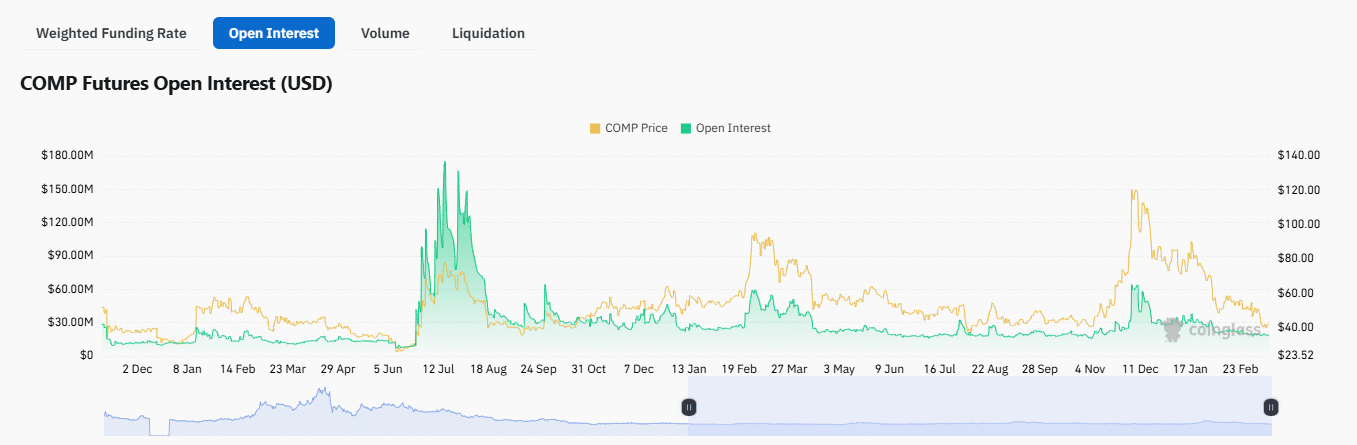Click the left range slider handle
The image size is (1357, 445).
(x=688, y=407)
